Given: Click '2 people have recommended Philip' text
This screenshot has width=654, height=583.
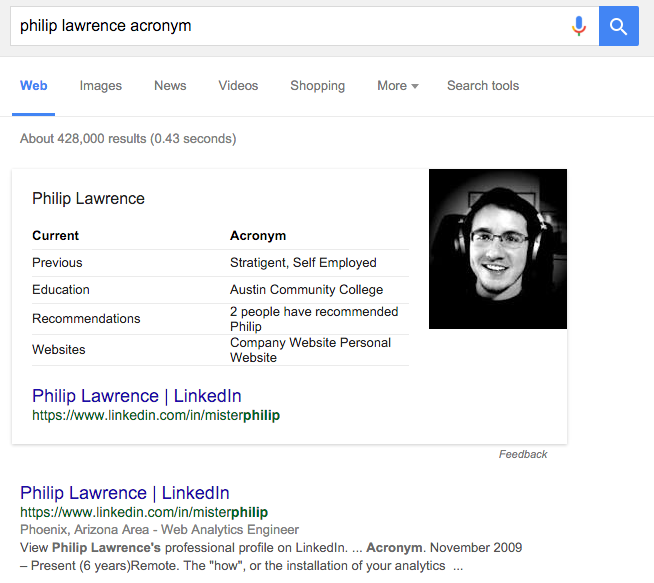Looking at the screenshot, I should (314, 319).
